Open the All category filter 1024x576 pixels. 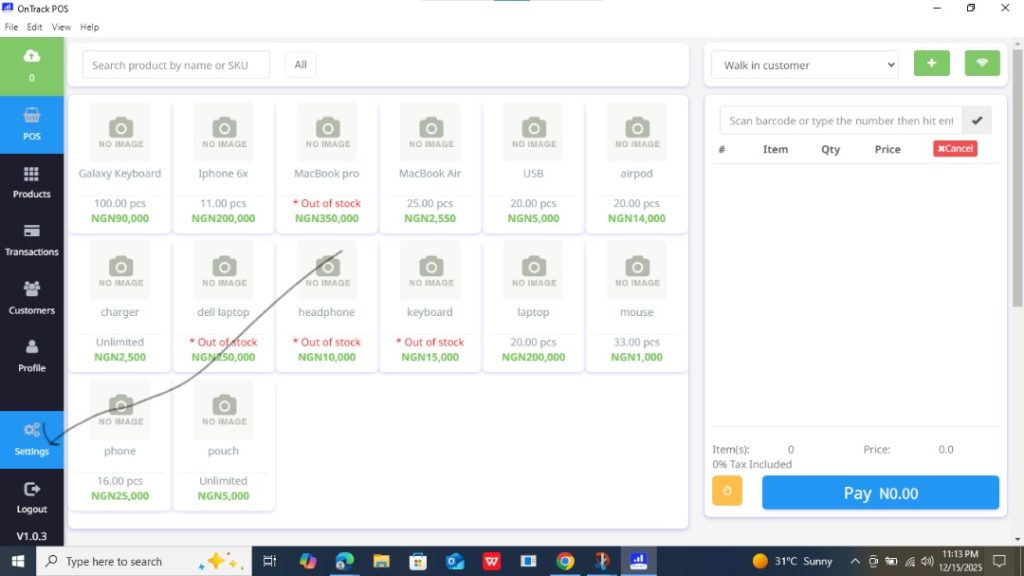click(x=300, y=65)
